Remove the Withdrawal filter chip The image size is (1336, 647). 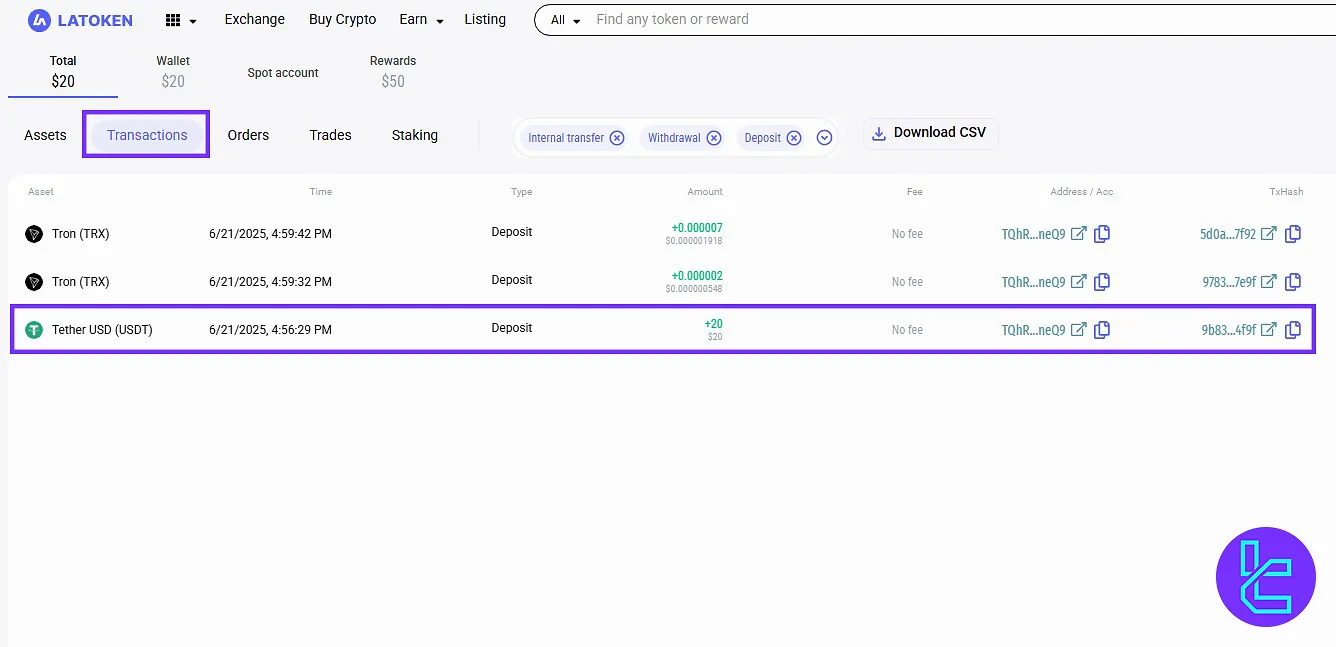(x=714, y=138)
